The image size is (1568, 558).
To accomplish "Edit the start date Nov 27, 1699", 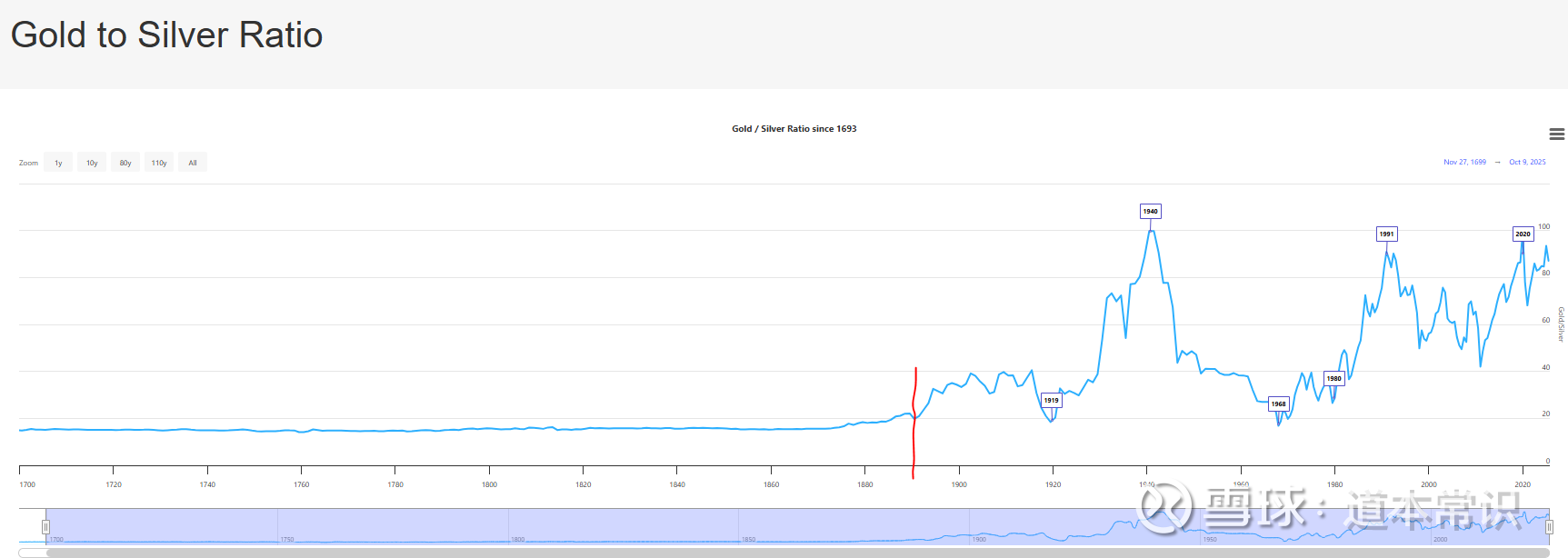I will click(x=1464, y=162).
